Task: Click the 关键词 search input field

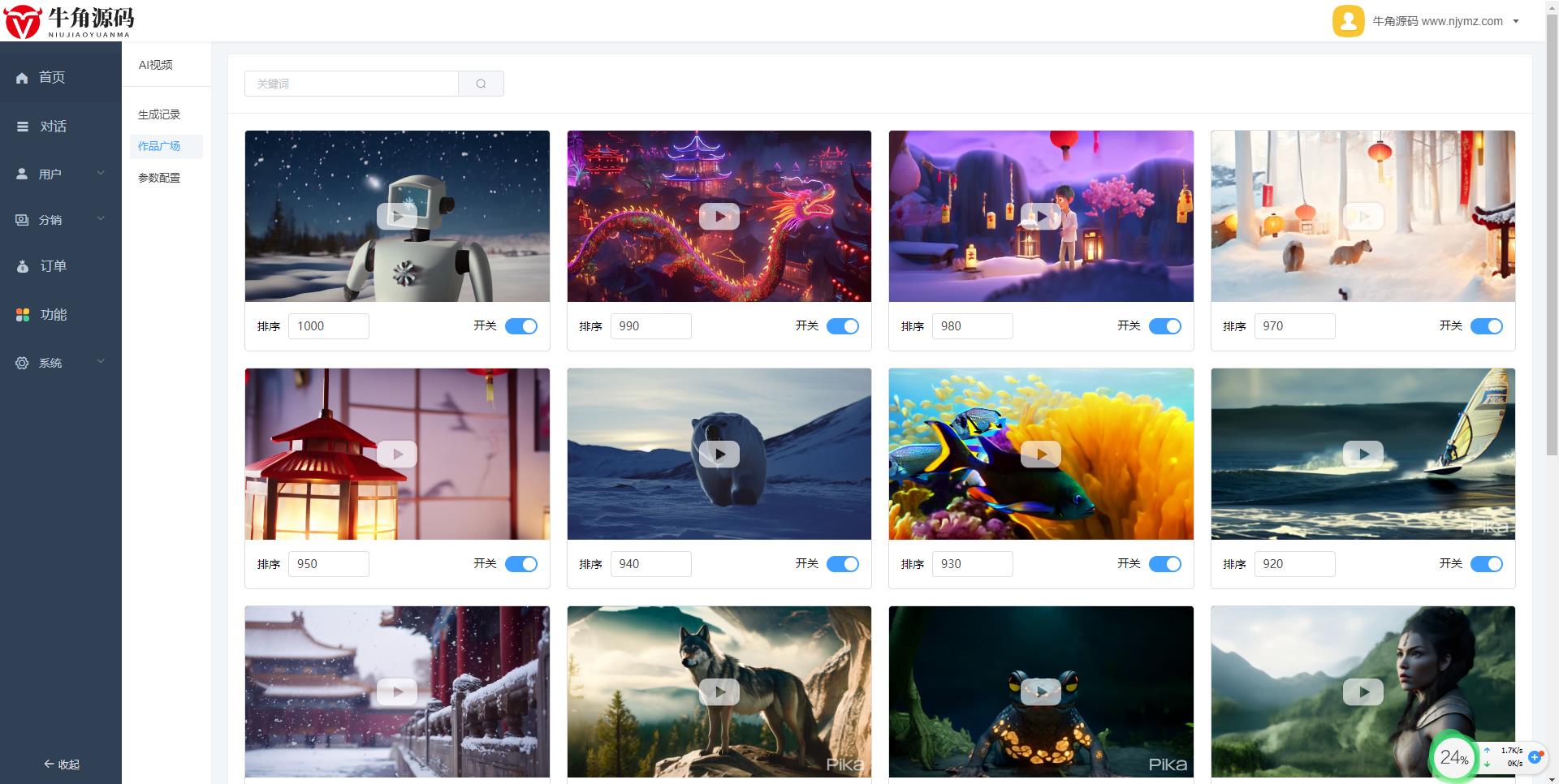Action: [352, 84]
